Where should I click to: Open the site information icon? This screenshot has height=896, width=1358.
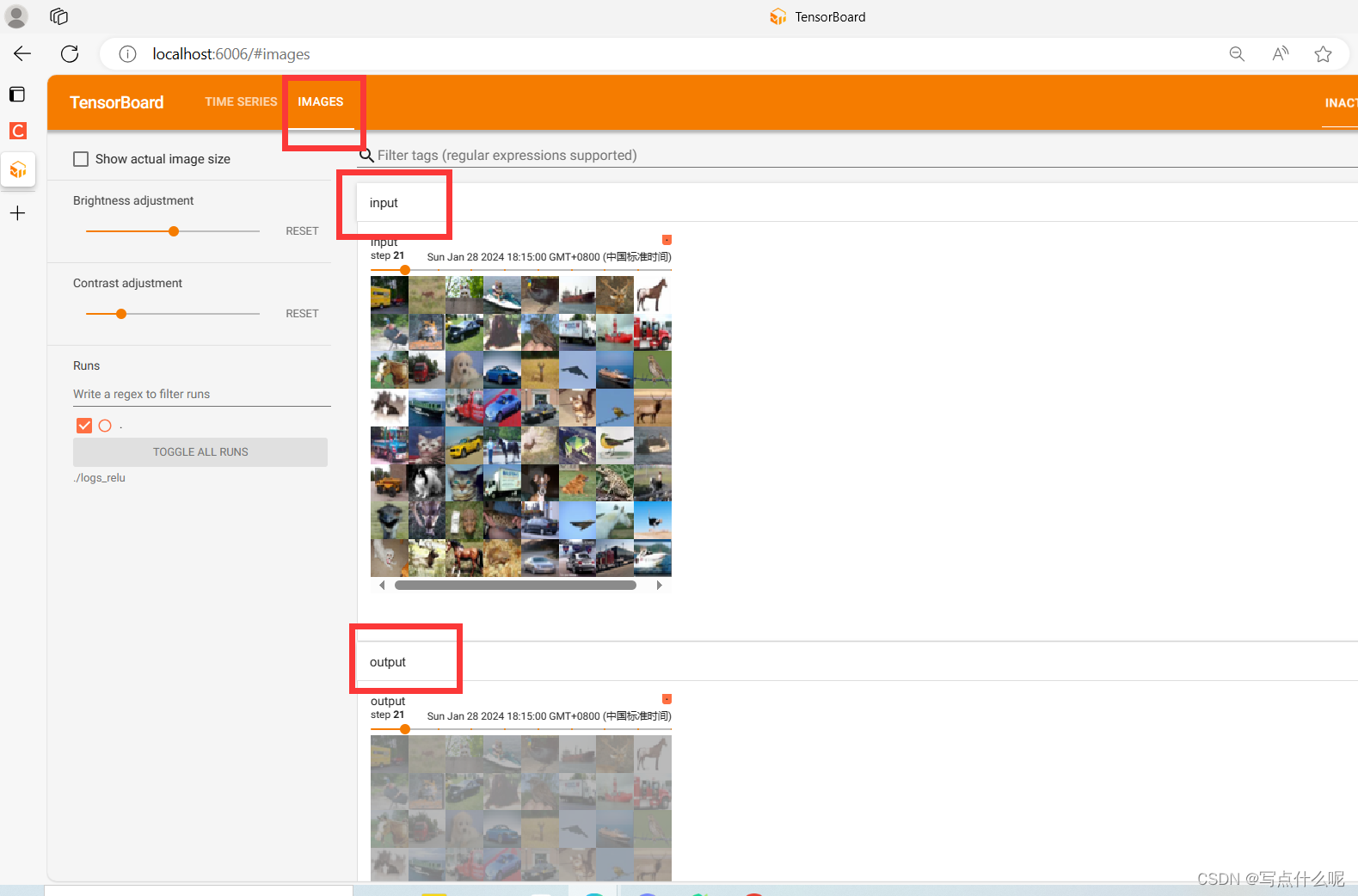click(x=127, y=54)
